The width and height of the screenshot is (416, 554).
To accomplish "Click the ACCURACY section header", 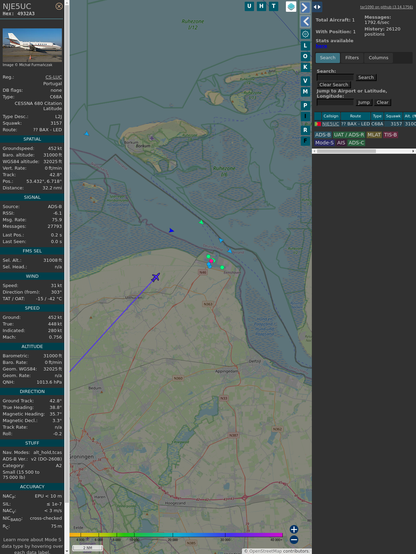I will [x=32, y=487].
